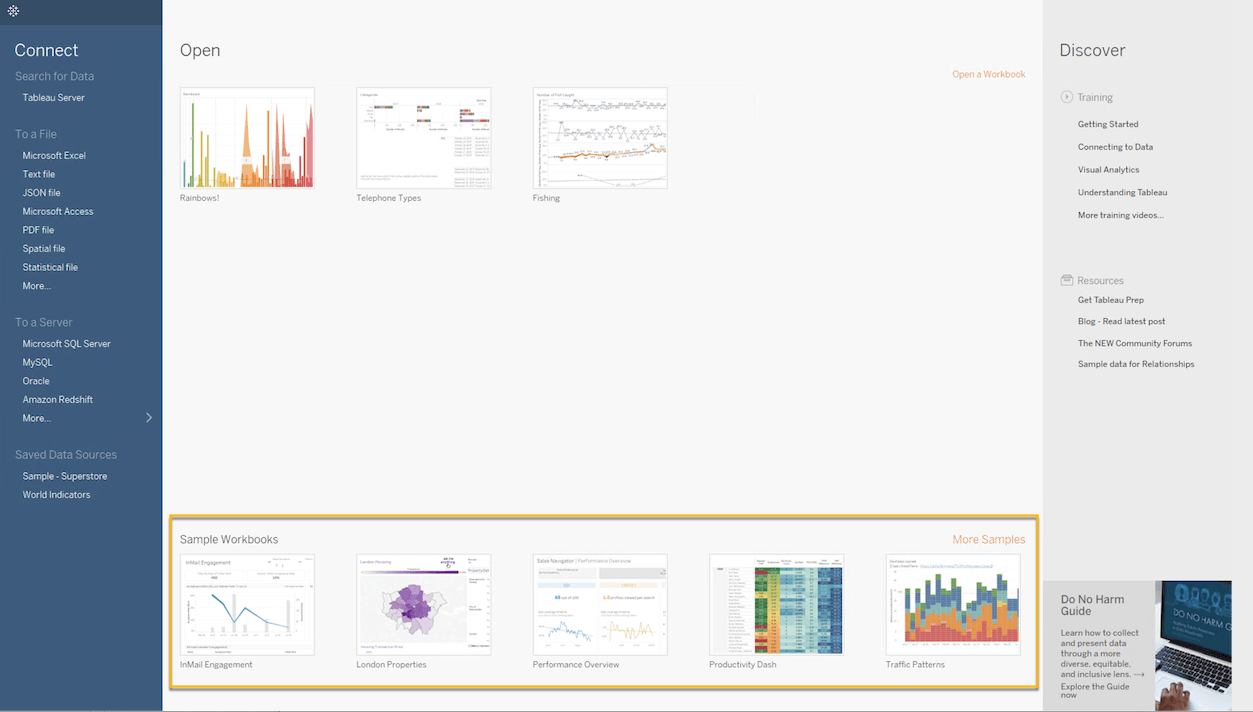Click the Do No Harm Guide image
The width and height of the screenshot is (1253, 712).
[1194, 646]
